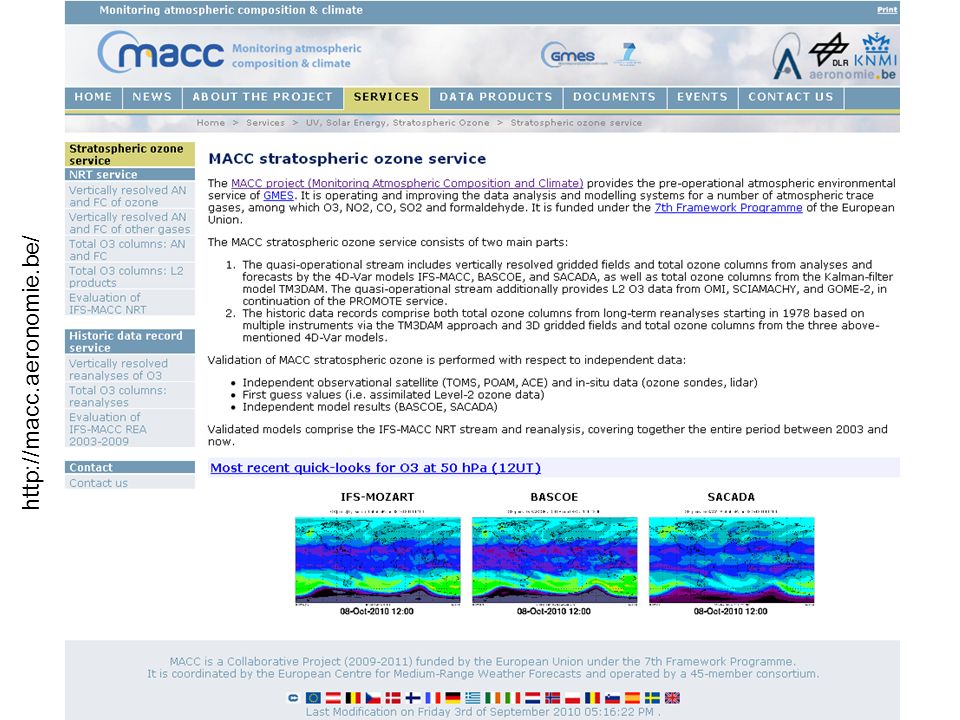
Task: Open CONTACT US in navigation bar
Action: (x=791, y=97)
